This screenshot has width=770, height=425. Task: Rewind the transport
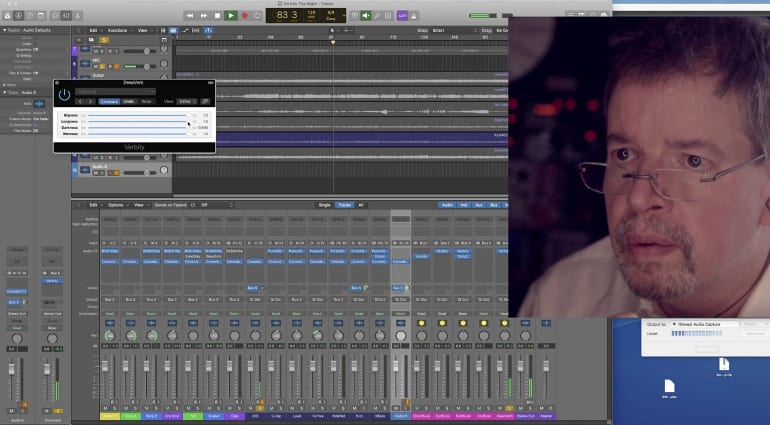coord(190,16)
